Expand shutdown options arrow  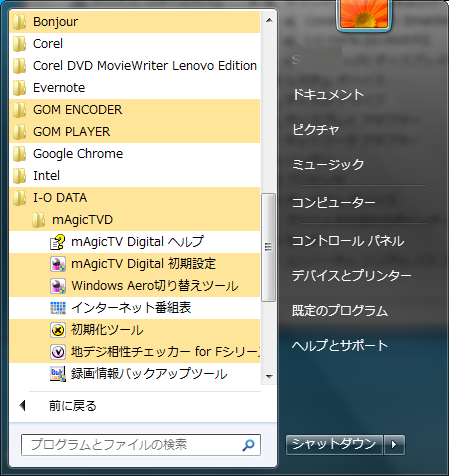[x=394, y=445]
